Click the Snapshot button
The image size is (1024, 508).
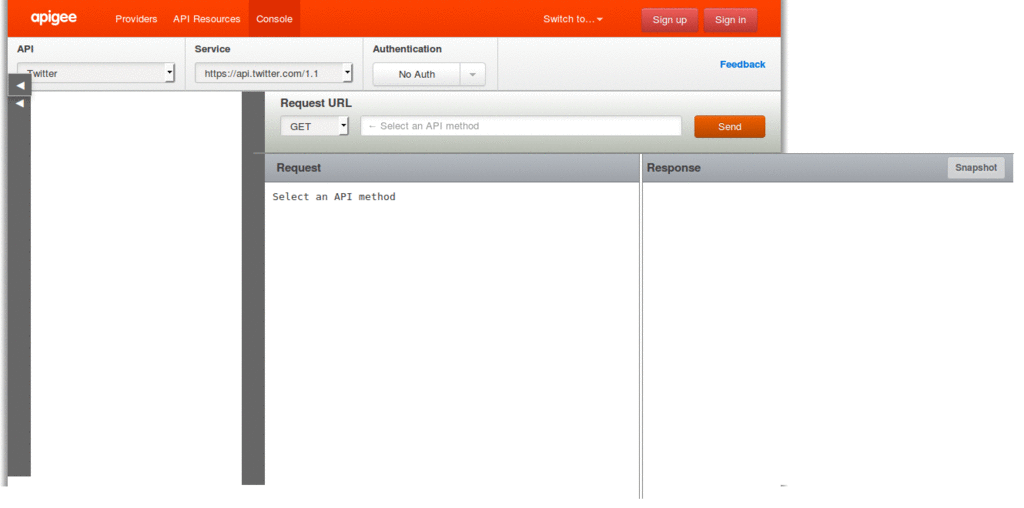[976, 168]
